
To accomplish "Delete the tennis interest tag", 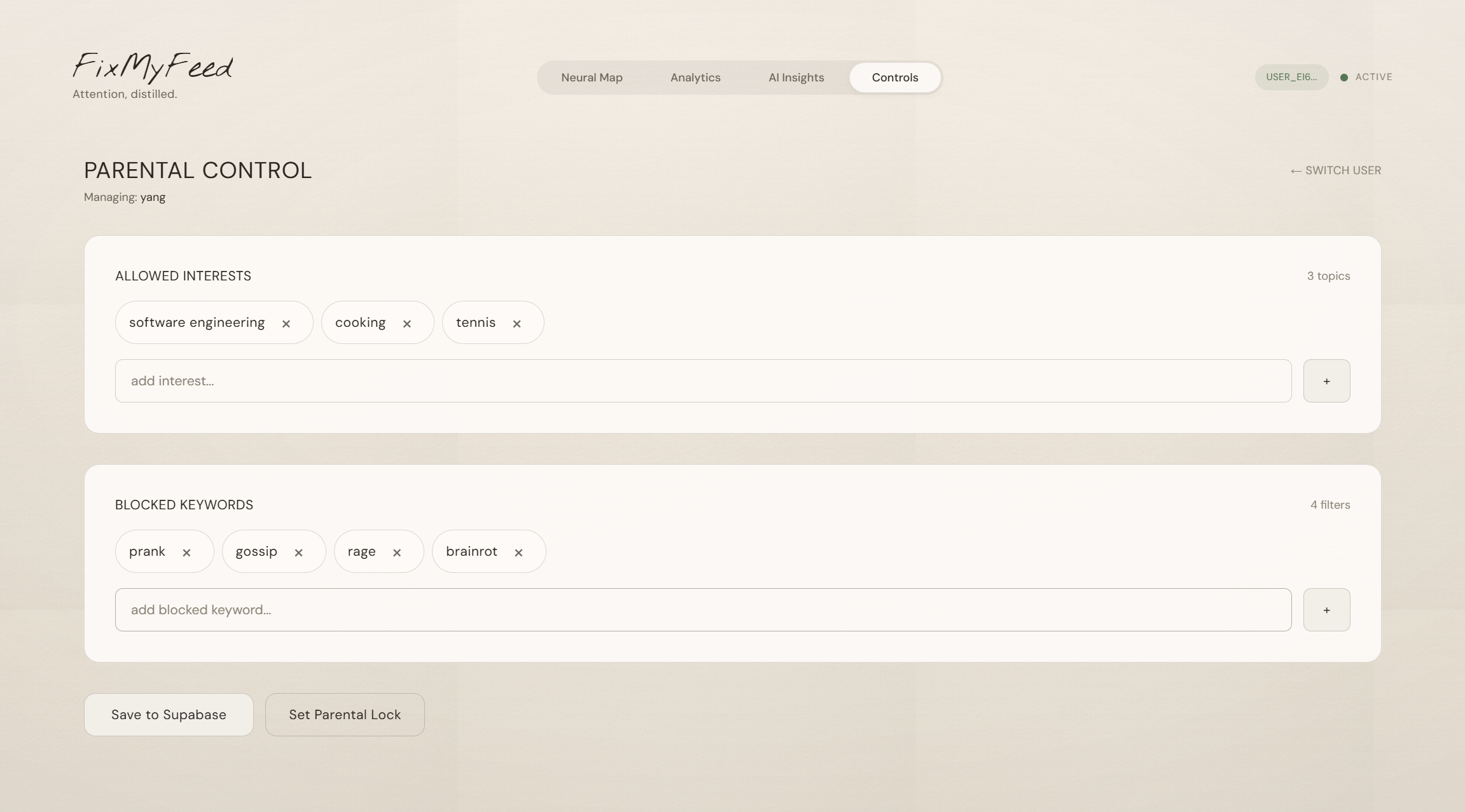I will click(517, 324).
